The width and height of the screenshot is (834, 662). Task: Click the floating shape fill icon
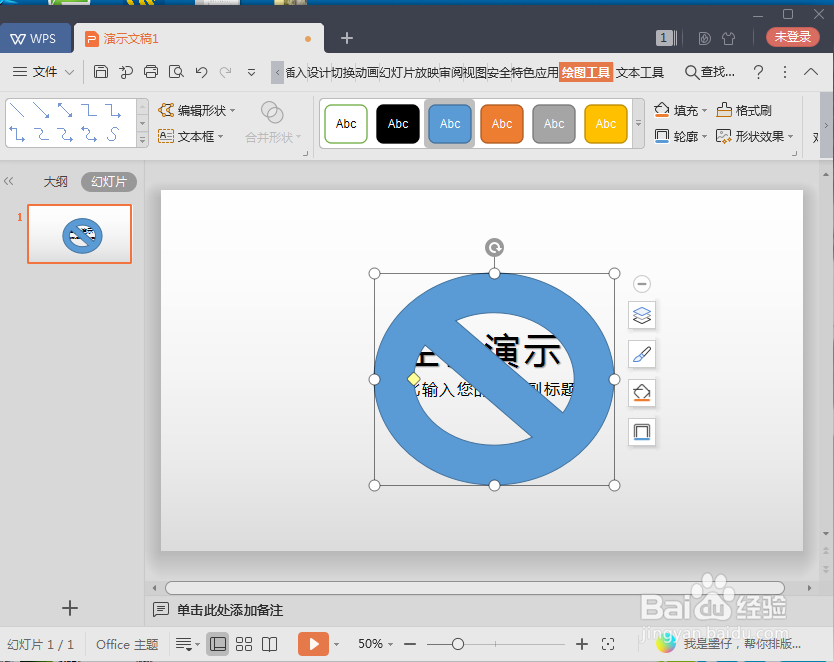641,393
